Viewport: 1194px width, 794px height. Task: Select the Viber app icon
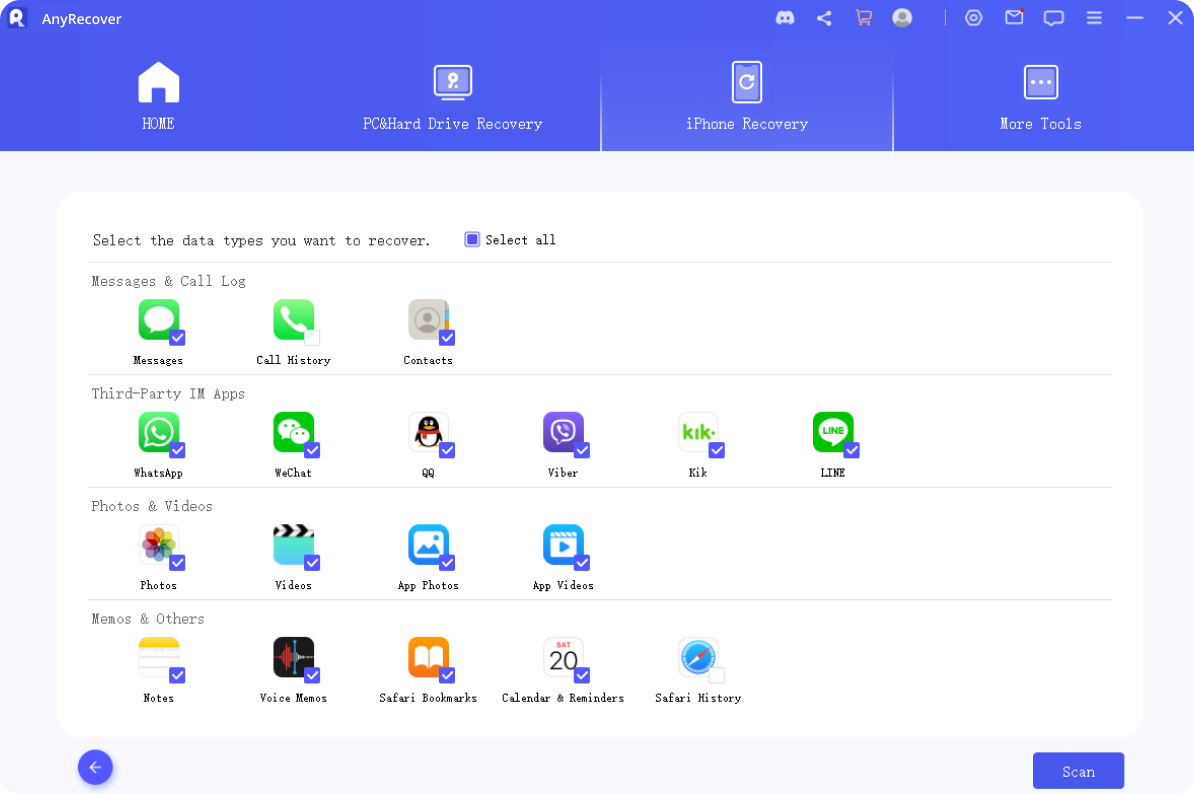(563, 432)
